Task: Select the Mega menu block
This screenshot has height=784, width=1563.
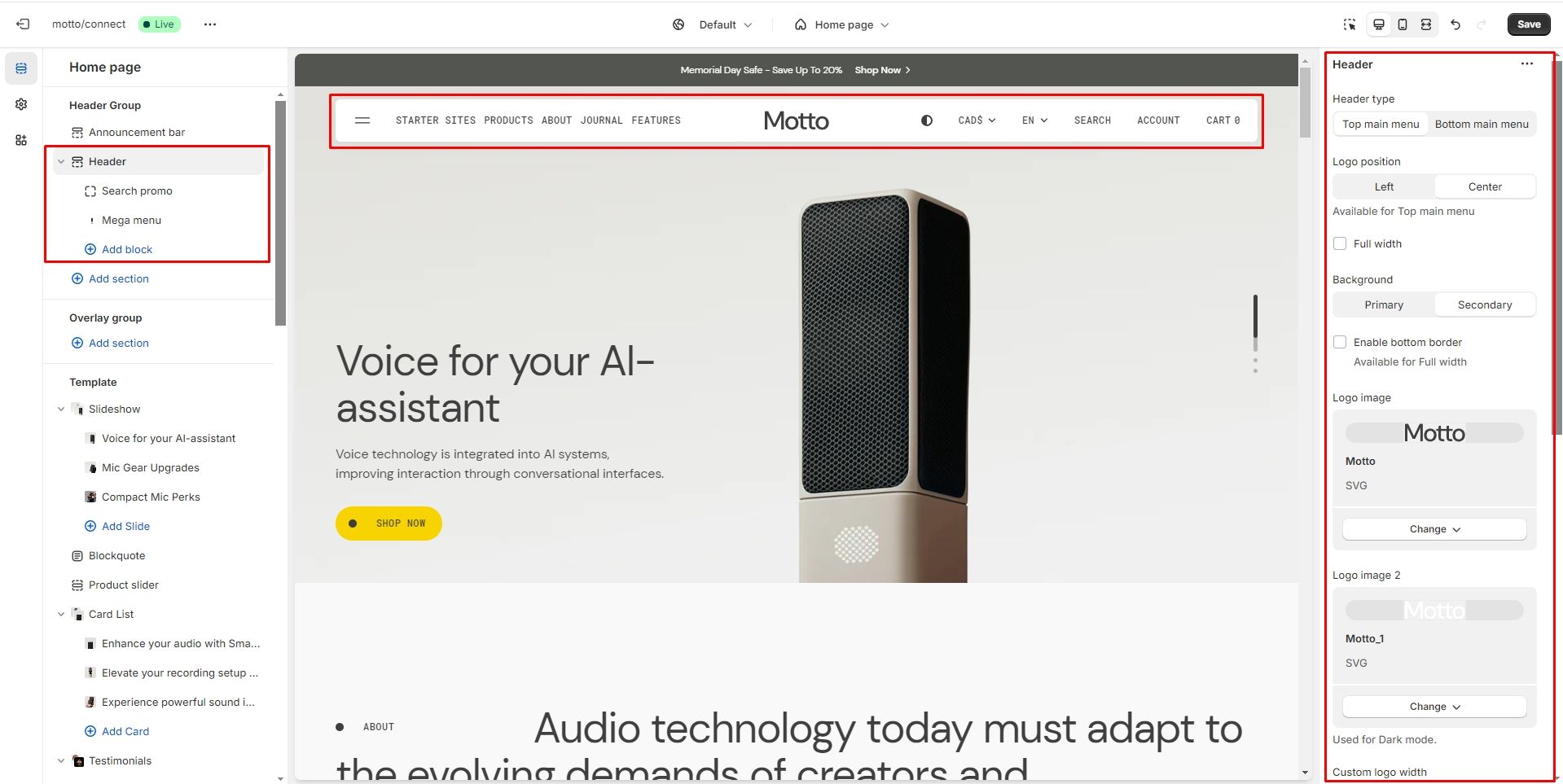Action: click(x=131, y=220)
